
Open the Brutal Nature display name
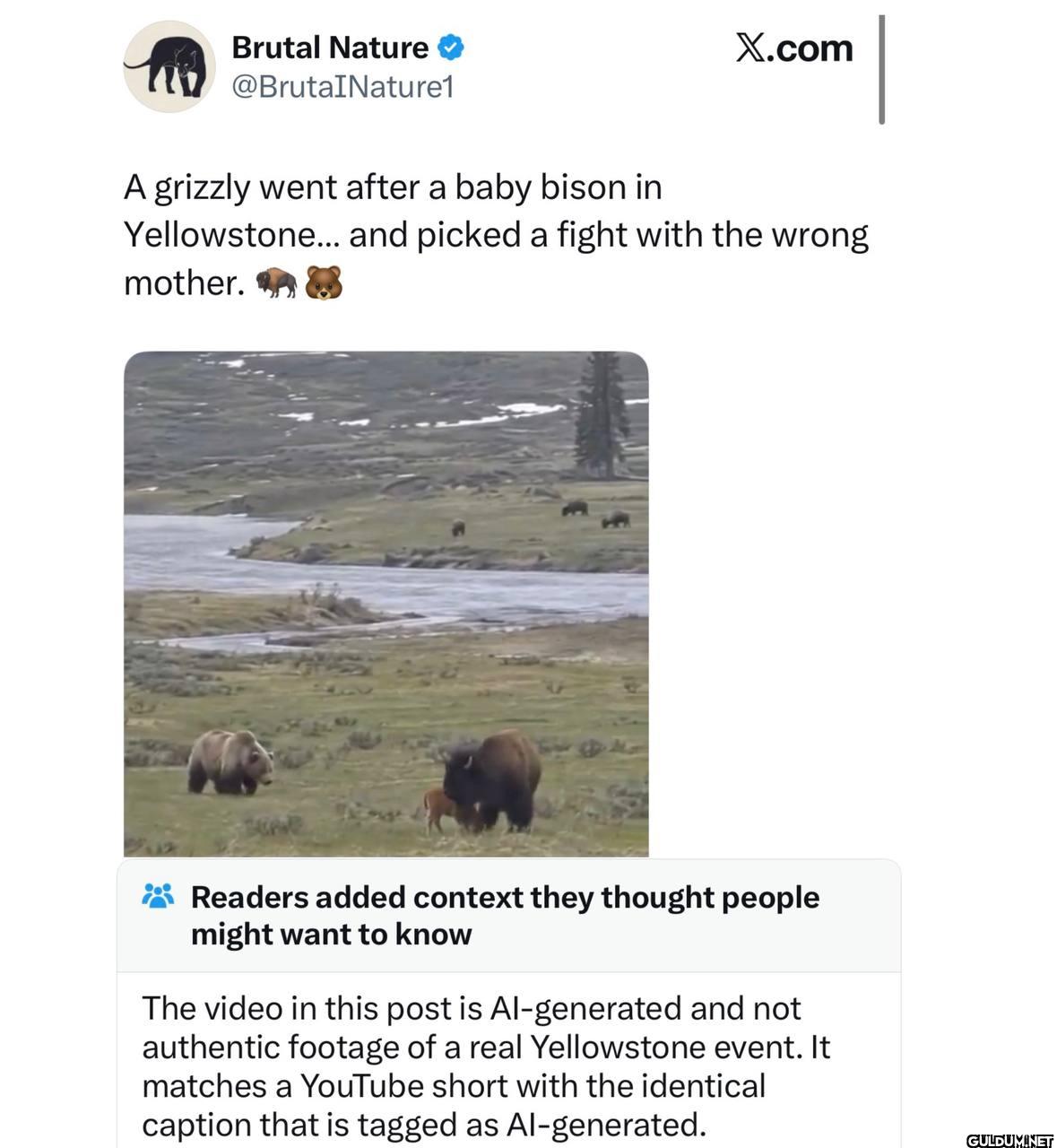tap(330, 48)
